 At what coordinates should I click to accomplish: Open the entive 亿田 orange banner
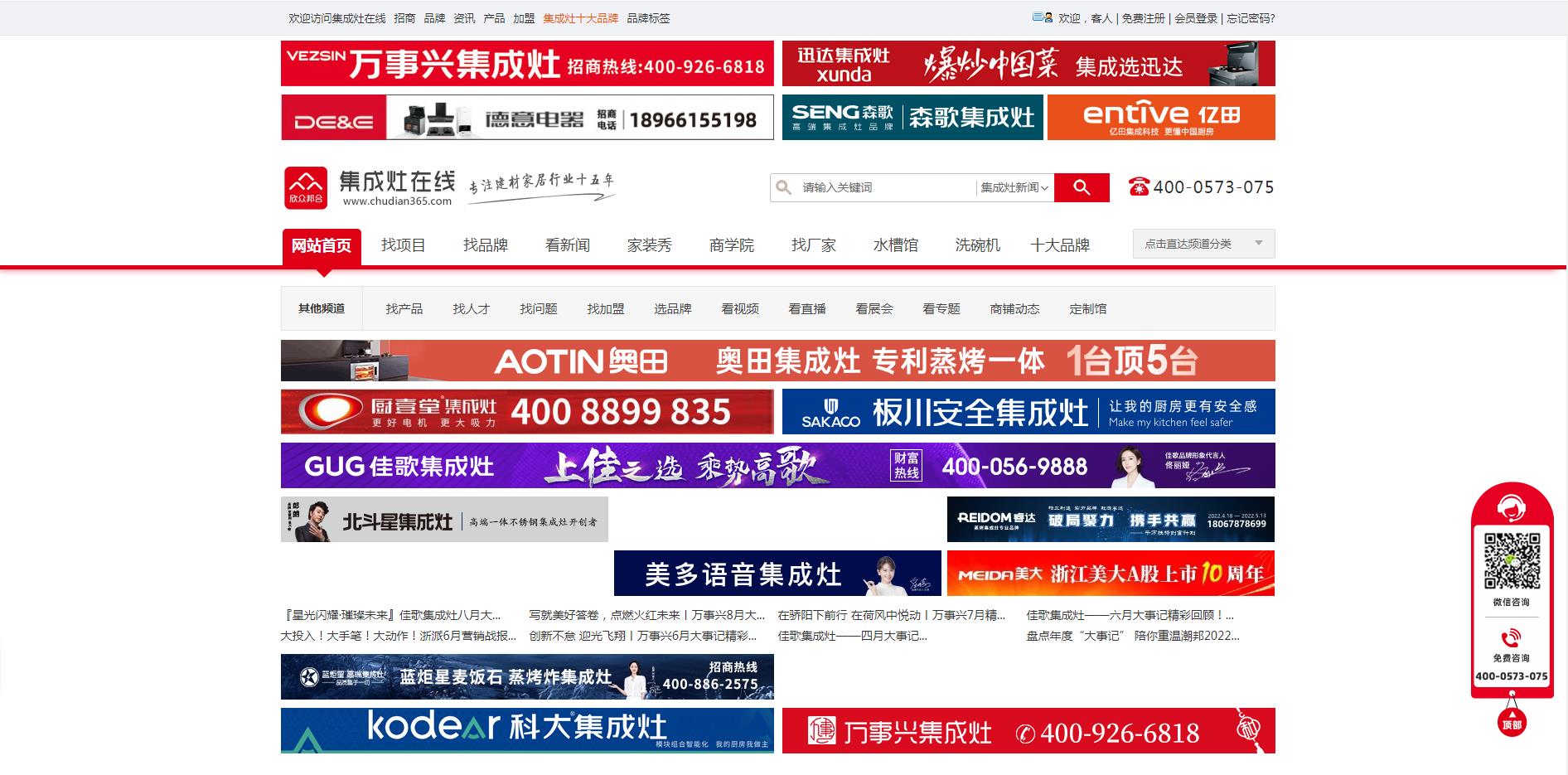point(1161,117)
